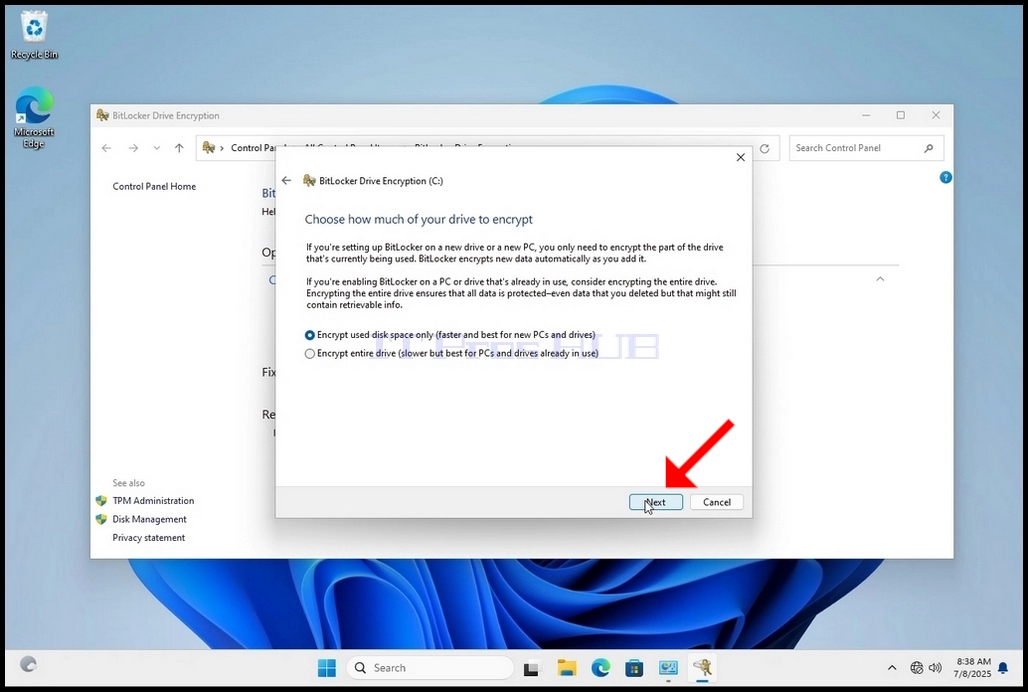Open Disk Management link
Image resolution: width=1028 pixels, height=692 pixels.
pos(149,519)
